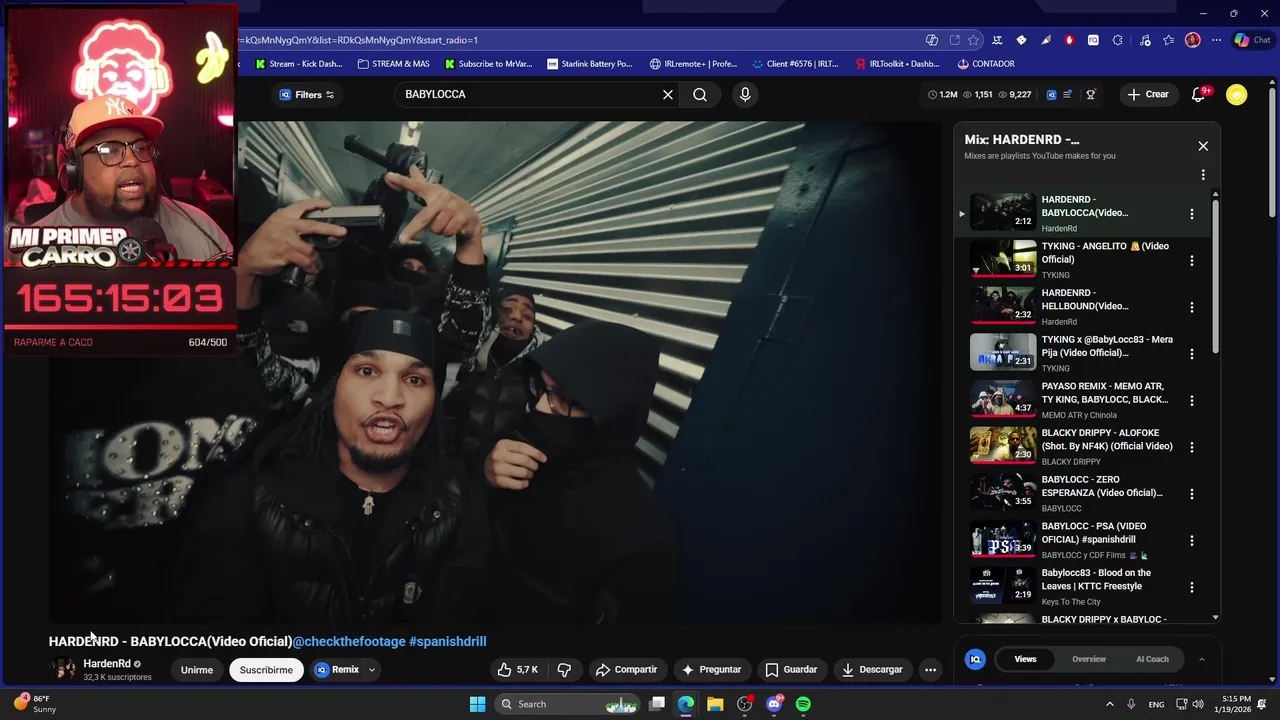This screenshot has width=1280, height=720.
Task: Click the YouTube search magnifier button
Action: point(700,95)
